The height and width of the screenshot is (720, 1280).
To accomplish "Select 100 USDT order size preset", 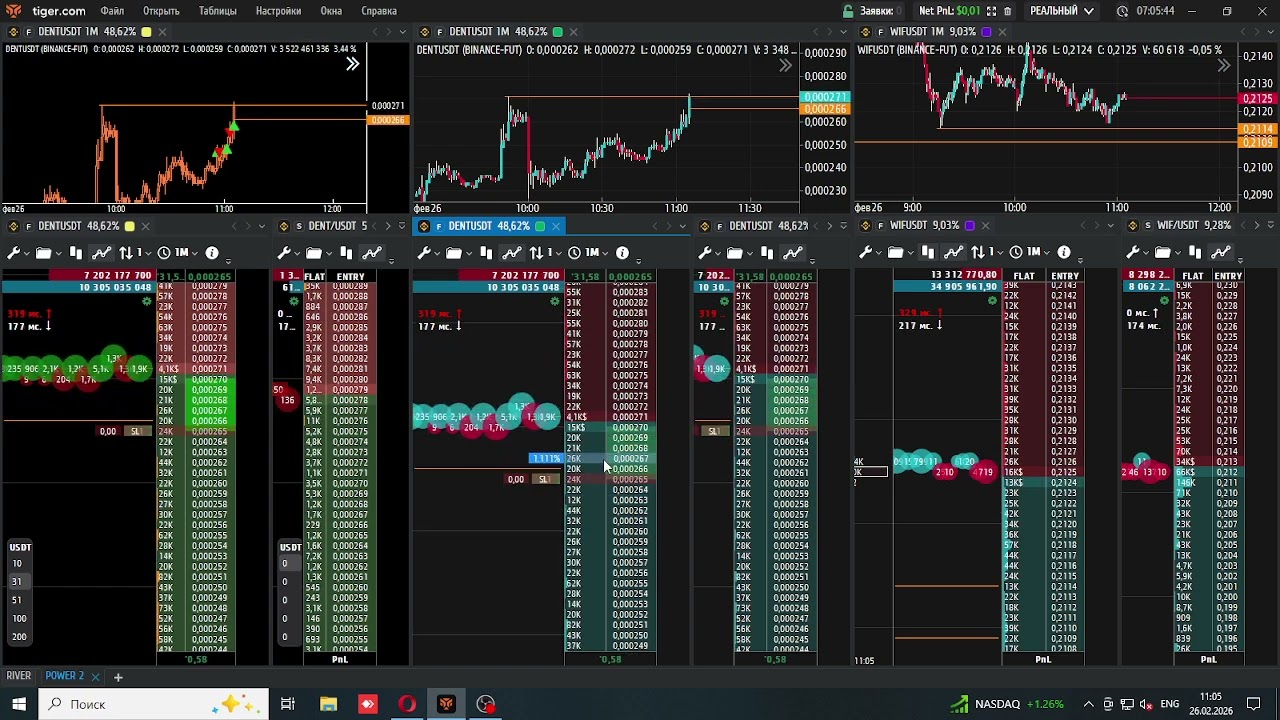I will point(20,618).
